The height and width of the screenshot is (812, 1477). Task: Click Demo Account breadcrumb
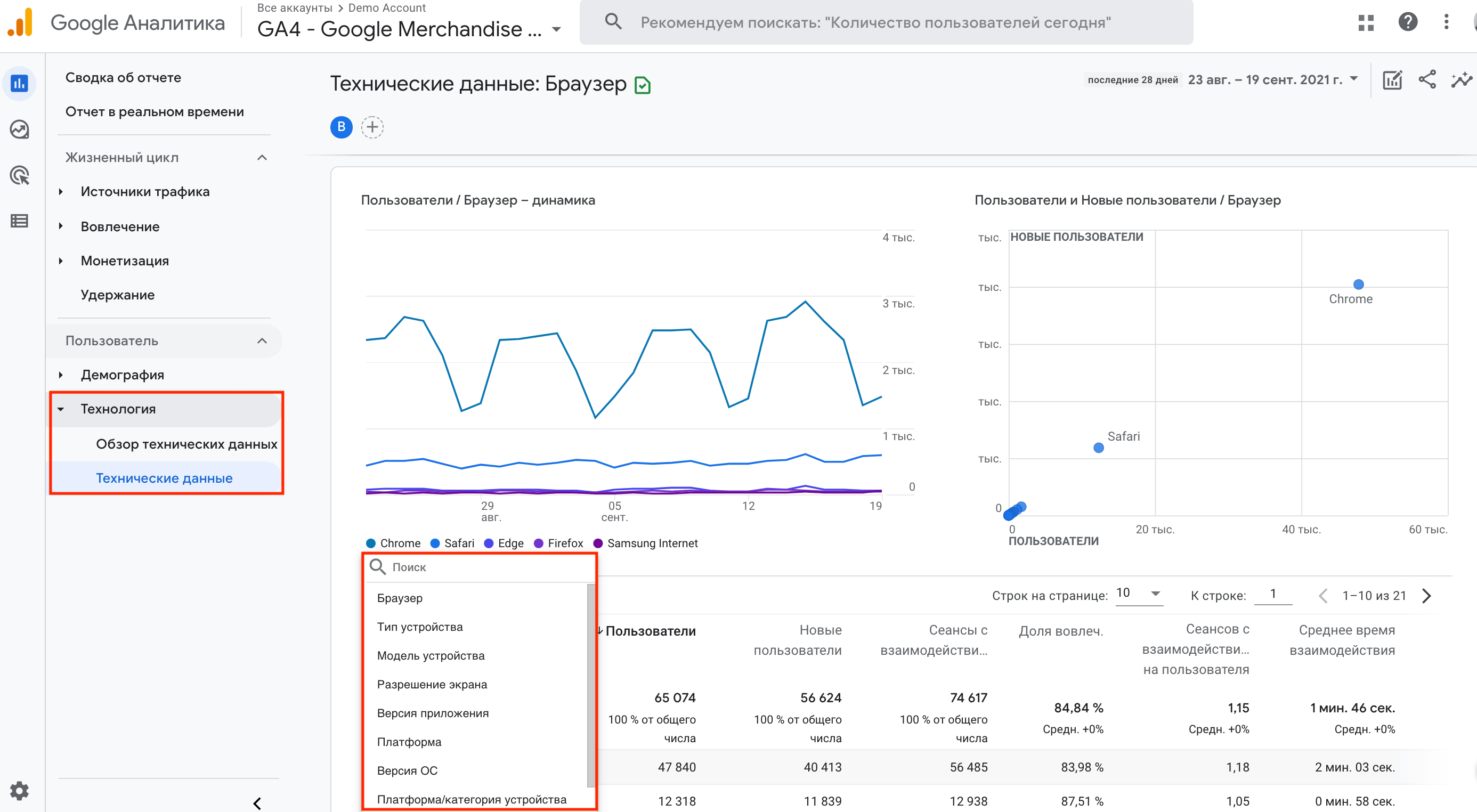(386, 8)
